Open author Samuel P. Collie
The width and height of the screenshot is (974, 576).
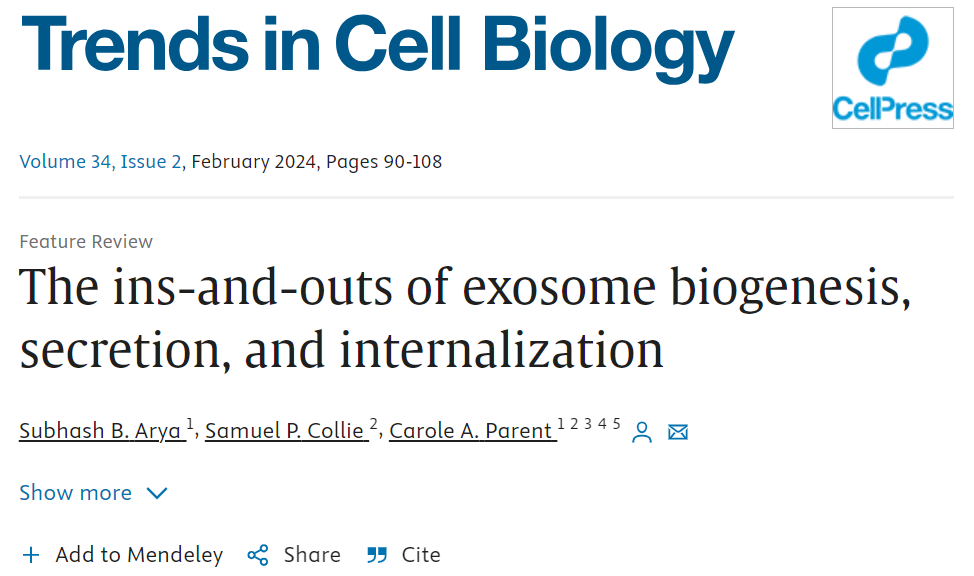286,431
